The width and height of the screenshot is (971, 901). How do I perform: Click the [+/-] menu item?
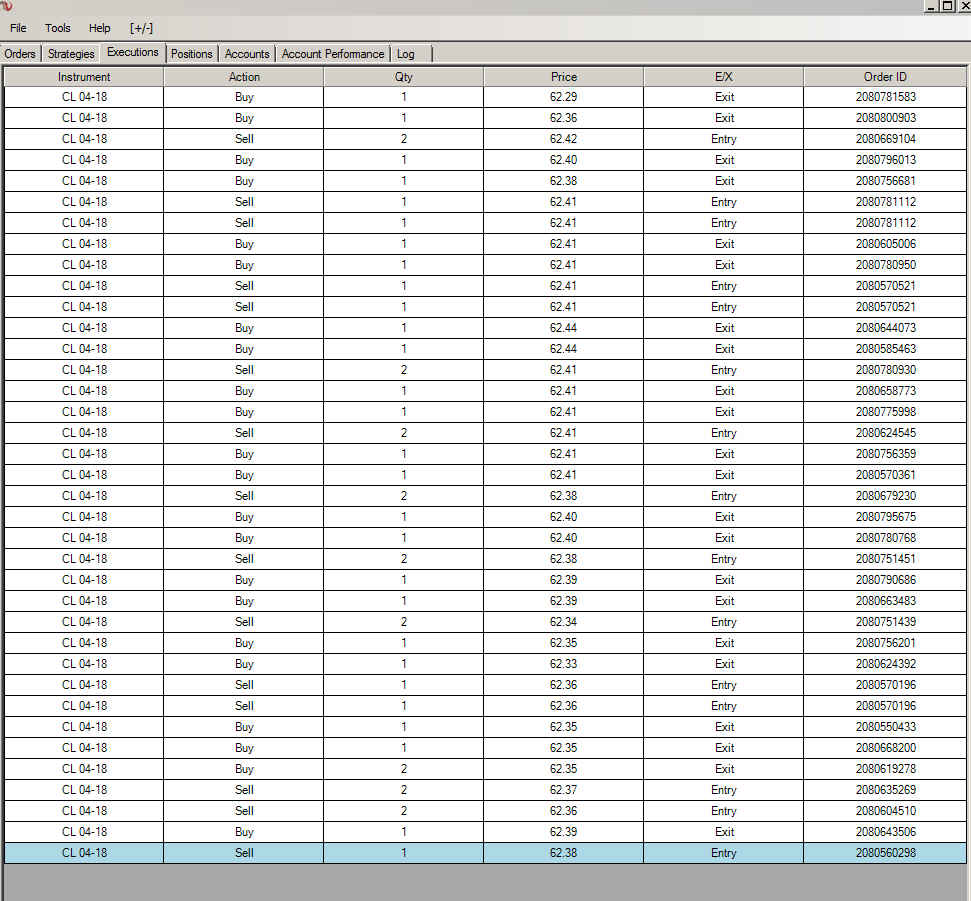coord(141,28)
